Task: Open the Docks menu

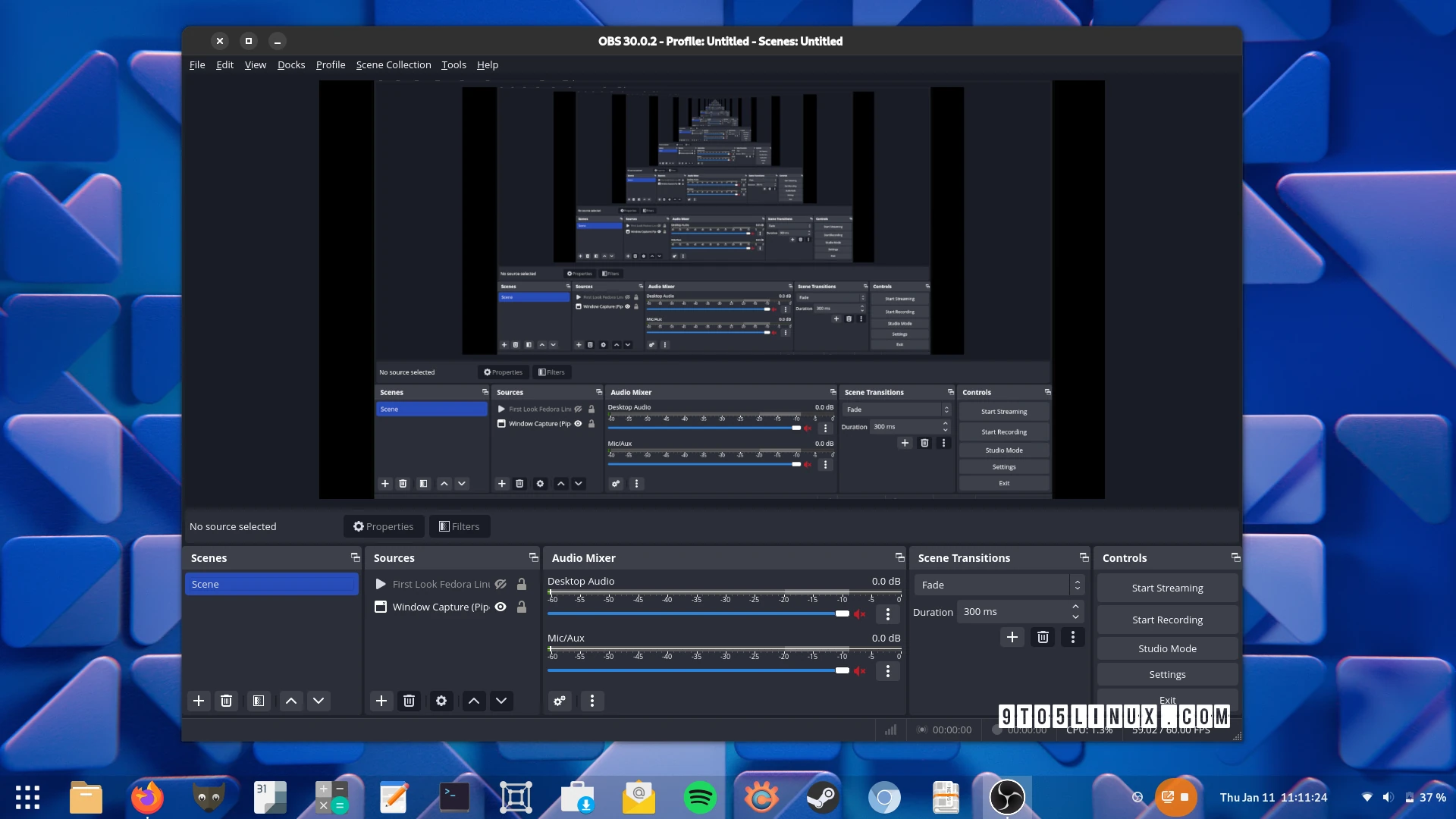Action: click(x=291, y=64)
